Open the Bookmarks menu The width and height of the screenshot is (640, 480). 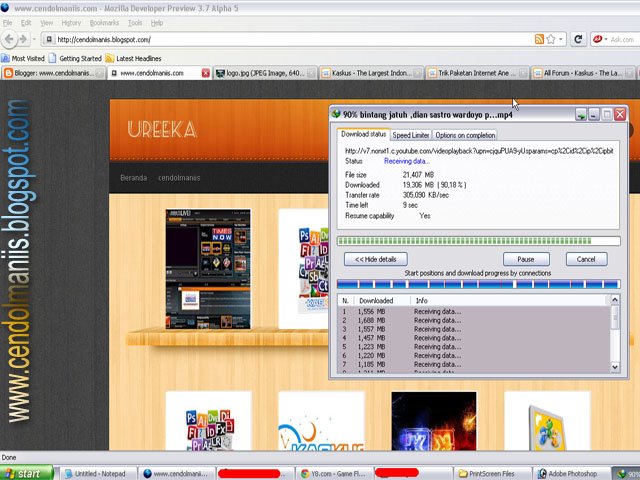[x=104, y=23]
